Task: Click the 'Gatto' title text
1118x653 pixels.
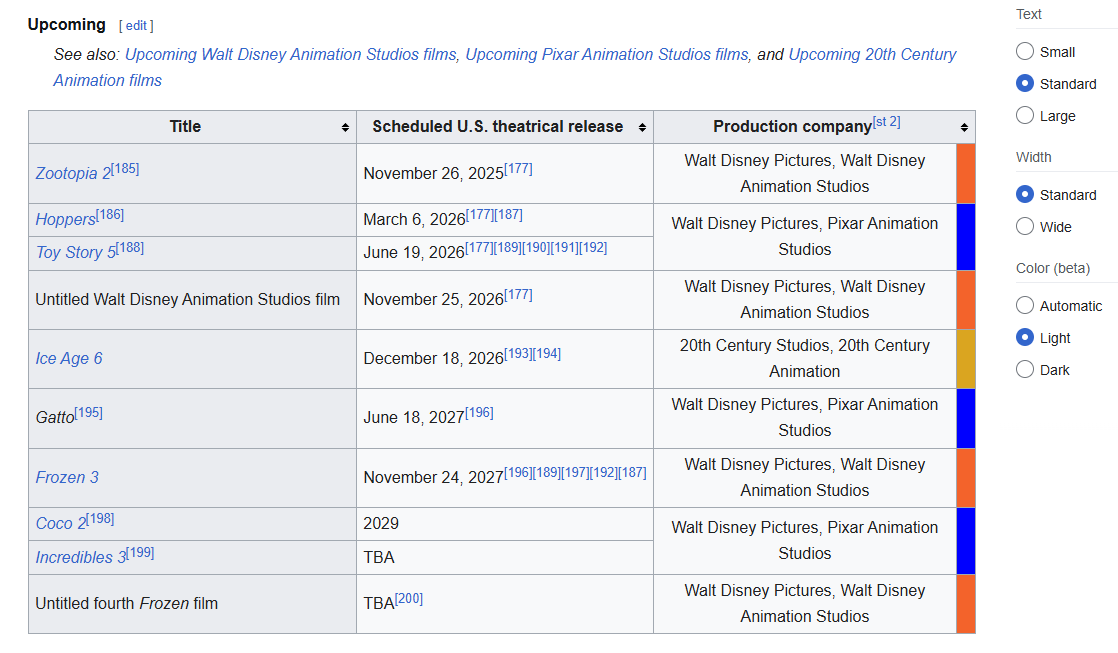Action: coord(55,418)
